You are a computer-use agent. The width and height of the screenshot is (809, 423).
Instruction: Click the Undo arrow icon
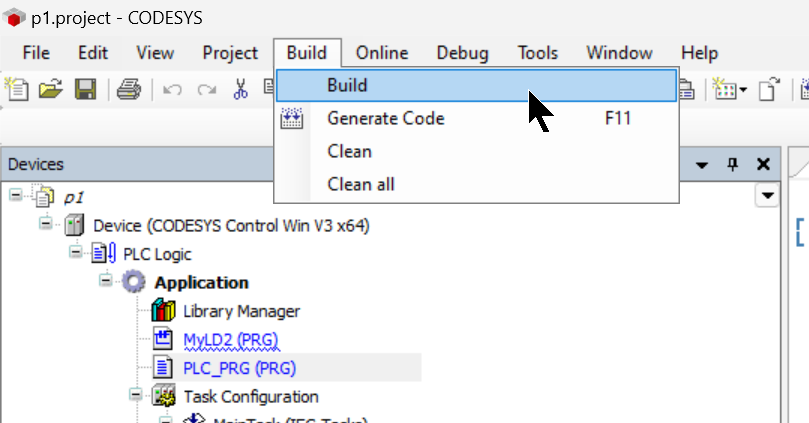pos(172,90)
